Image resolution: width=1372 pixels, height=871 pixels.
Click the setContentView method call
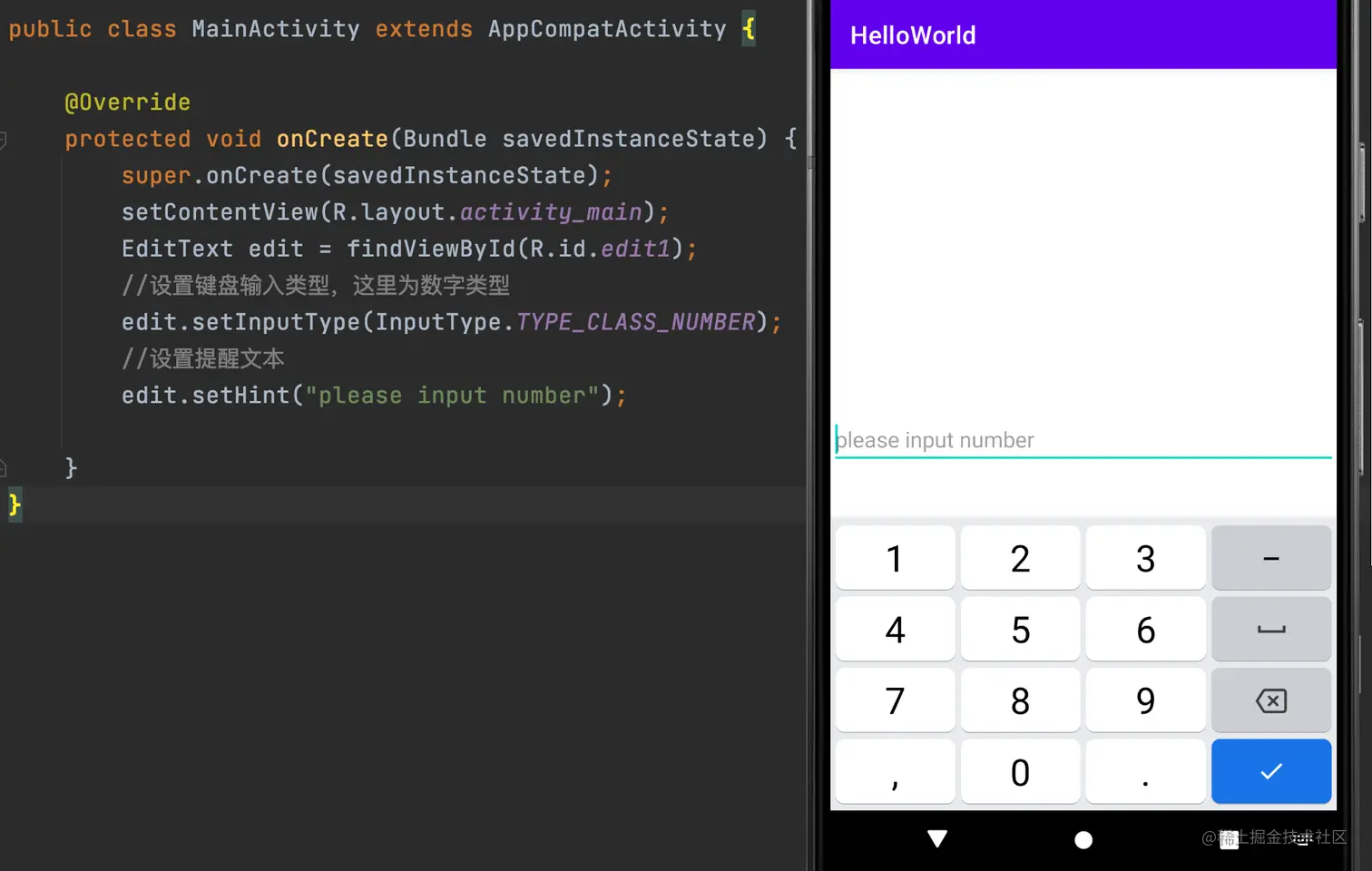220,212
